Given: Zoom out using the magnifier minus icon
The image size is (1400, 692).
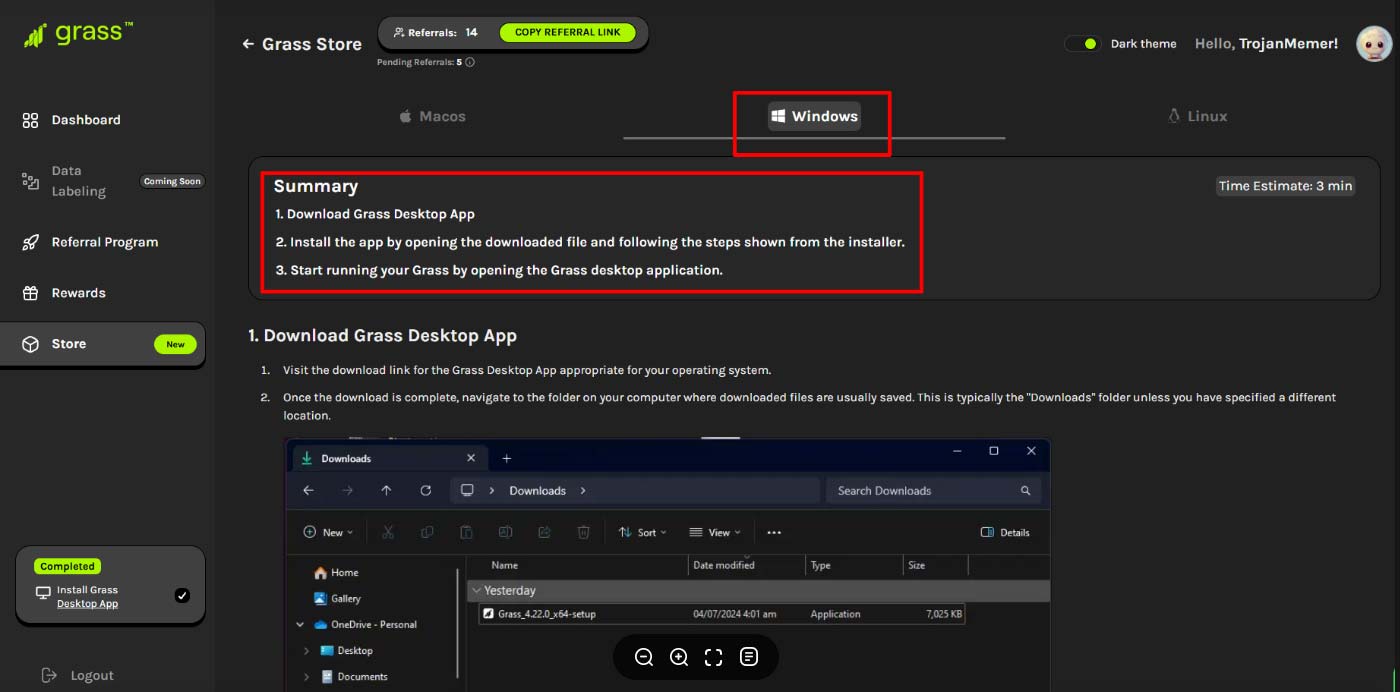Looking at the screenshot, I should (x=644, y=657).
